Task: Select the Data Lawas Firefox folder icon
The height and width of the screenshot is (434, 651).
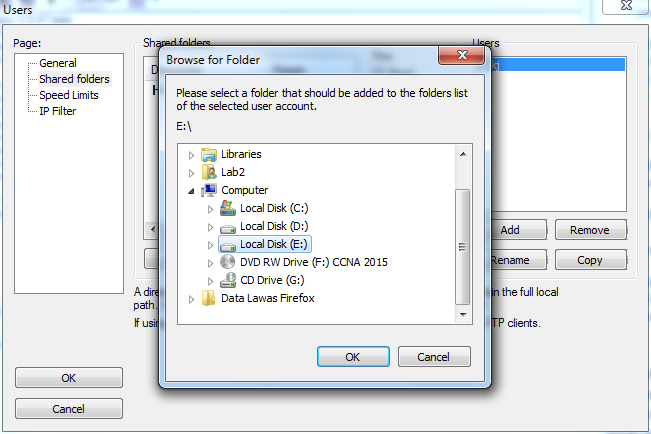Action: 208,298
